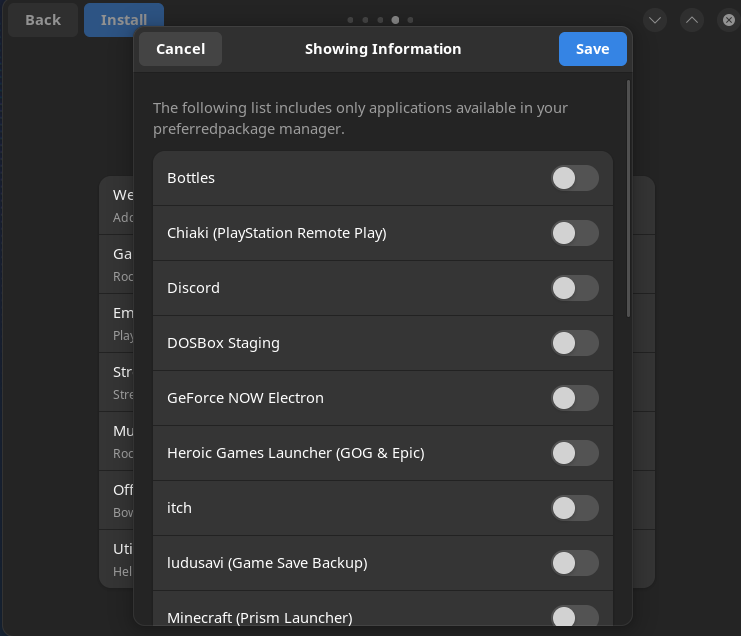Enable the Bottles toggle
Screen dimensions: 741x636
click(x=574, y=178)
